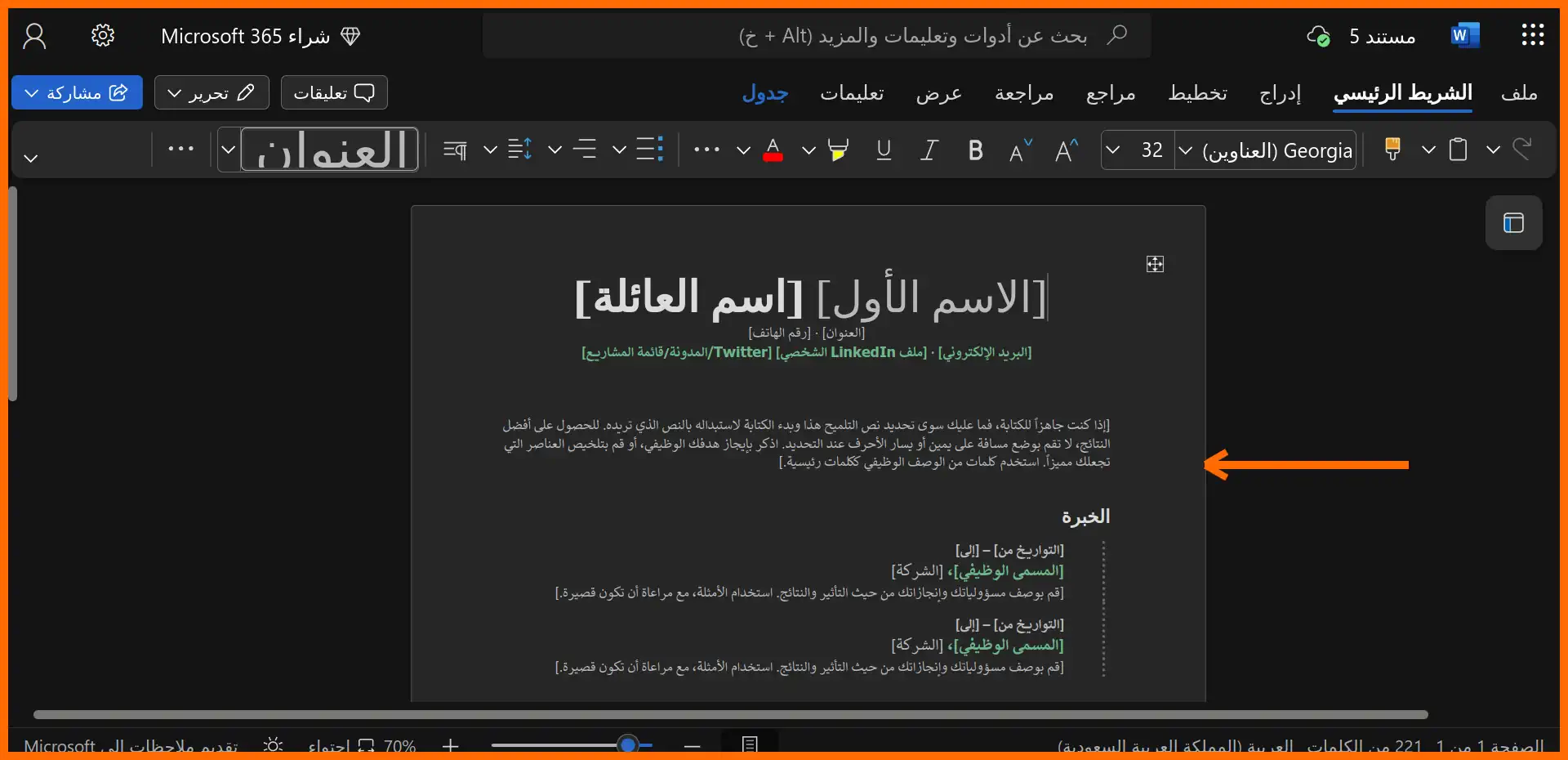
Task: Open the جدول (Table) tab
Action: click(x=765, y=93)
